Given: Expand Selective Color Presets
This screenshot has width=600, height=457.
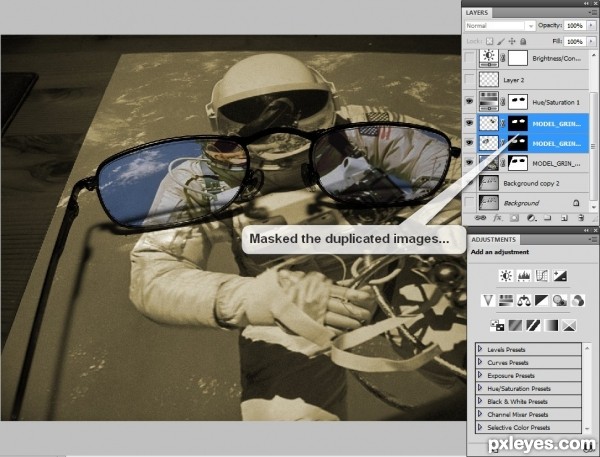Looking at the screenshot, I should tap(480, 427).
